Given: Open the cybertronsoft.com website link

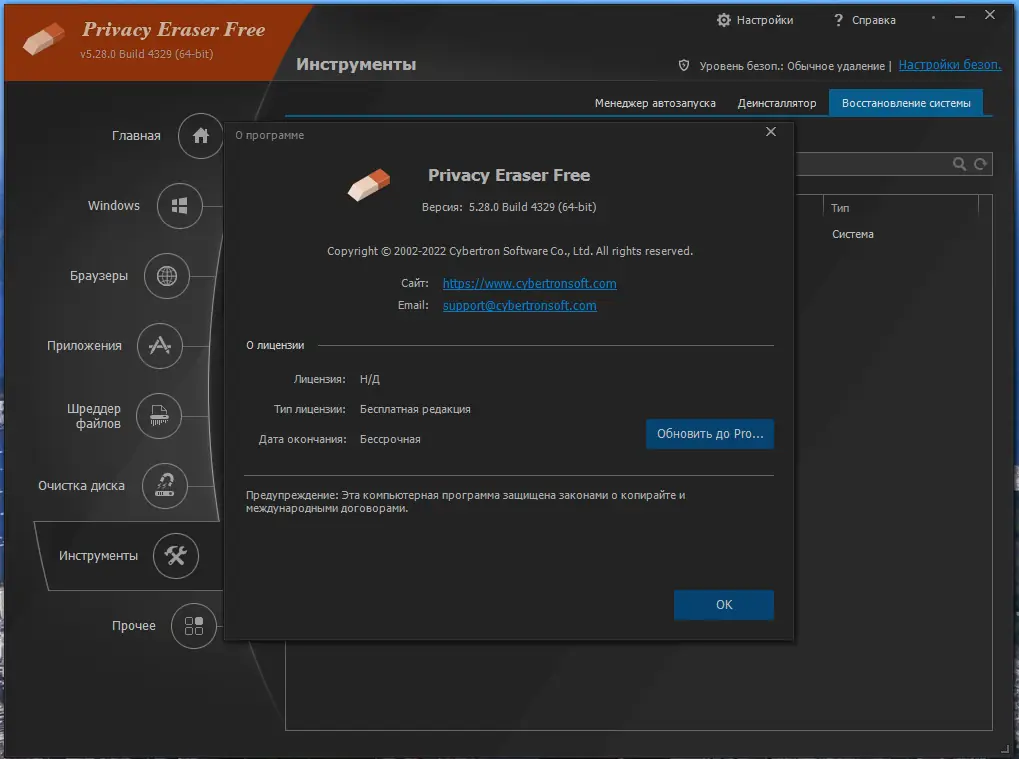Looking at the screenshot, I should click(x=530, y=283).
